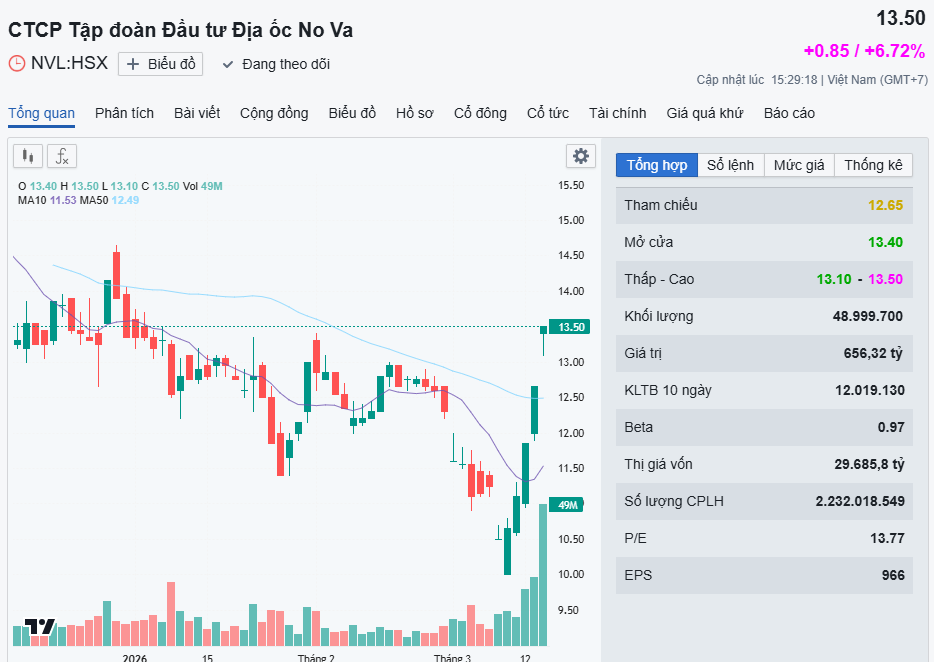Image resolution: width=934 pixels, height=662 pixels.
Task: Click the red clock icon beside NVL:HSX
Action: 17,63
